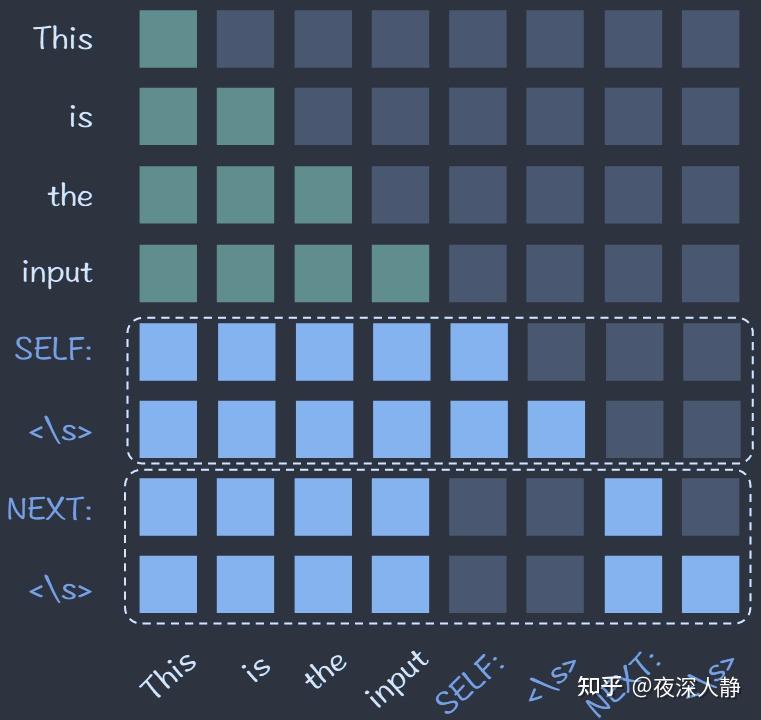Click dark cell at row NEXT:, column SELF:
Screen dimensions: 761x720
[479, 507]
